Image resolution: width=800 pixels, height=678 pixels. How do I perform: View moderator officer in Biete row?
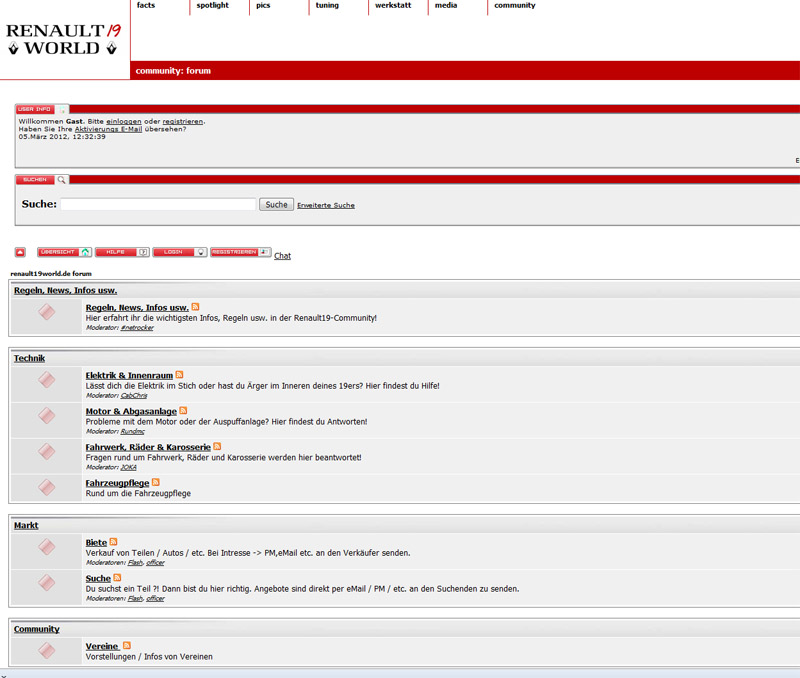pyautogui.click(x=155, y=562)
